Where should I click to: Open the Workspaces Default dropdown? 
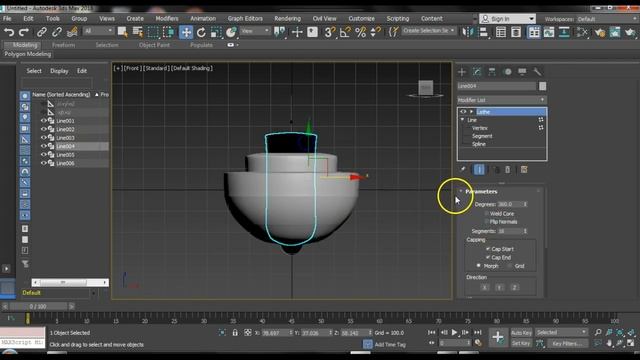click(x=606, y=19)
